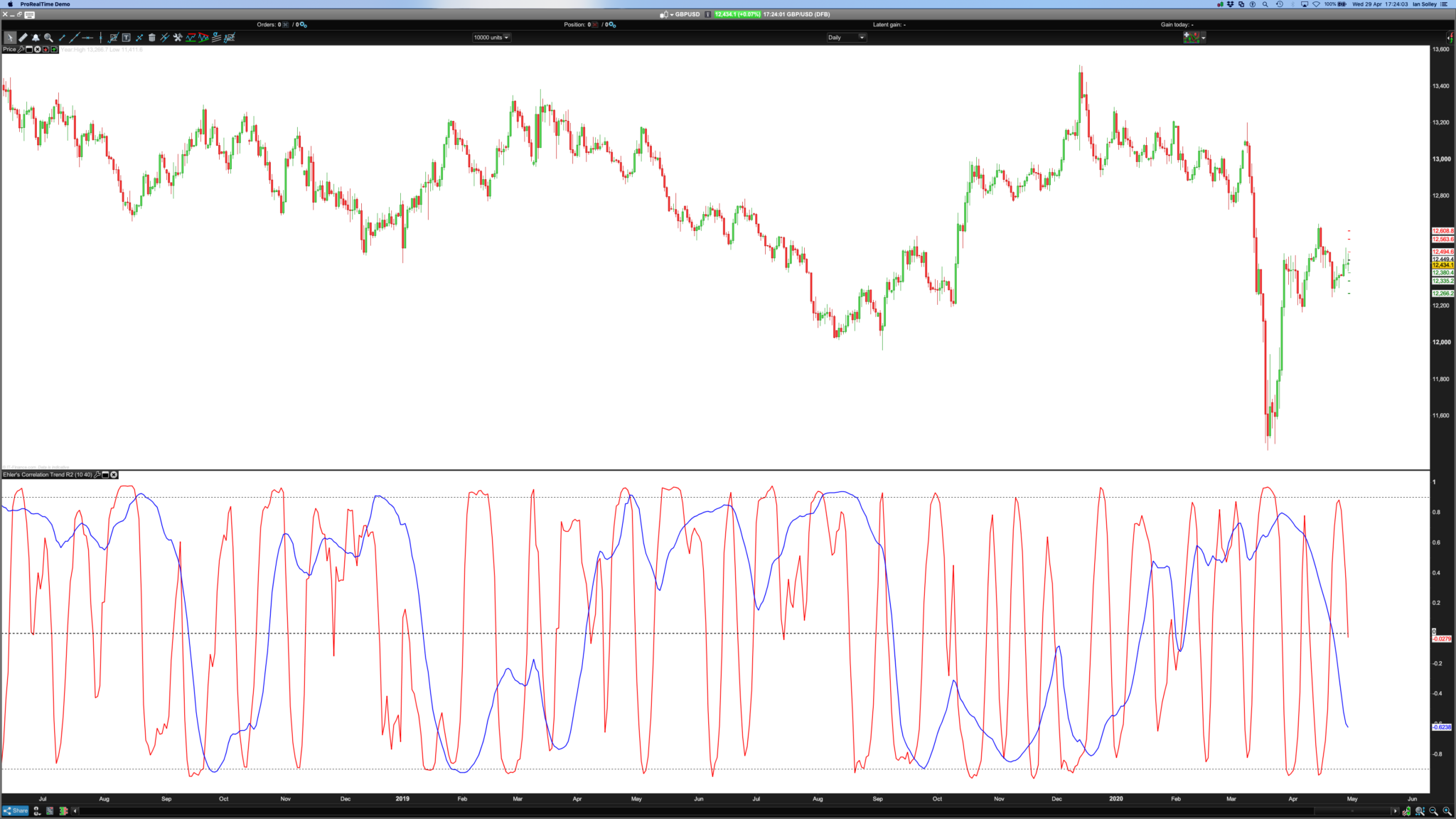The image size is (1456, 819).
Task: Open the ProRealTime Demo menu
Action: [45, 4]
